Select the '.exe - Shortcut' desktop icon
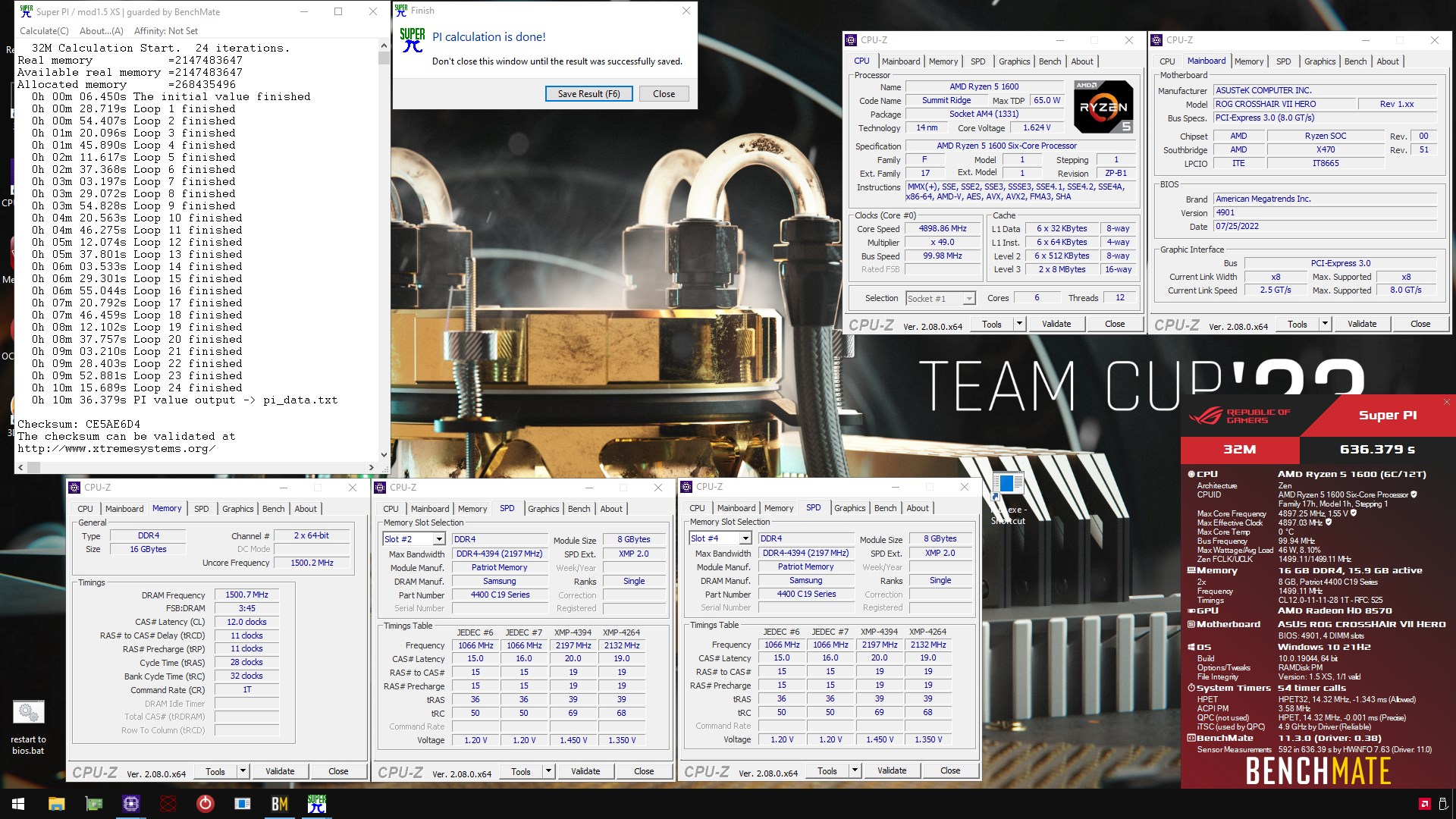The image size is (1456, 819). click(1008, 499)
